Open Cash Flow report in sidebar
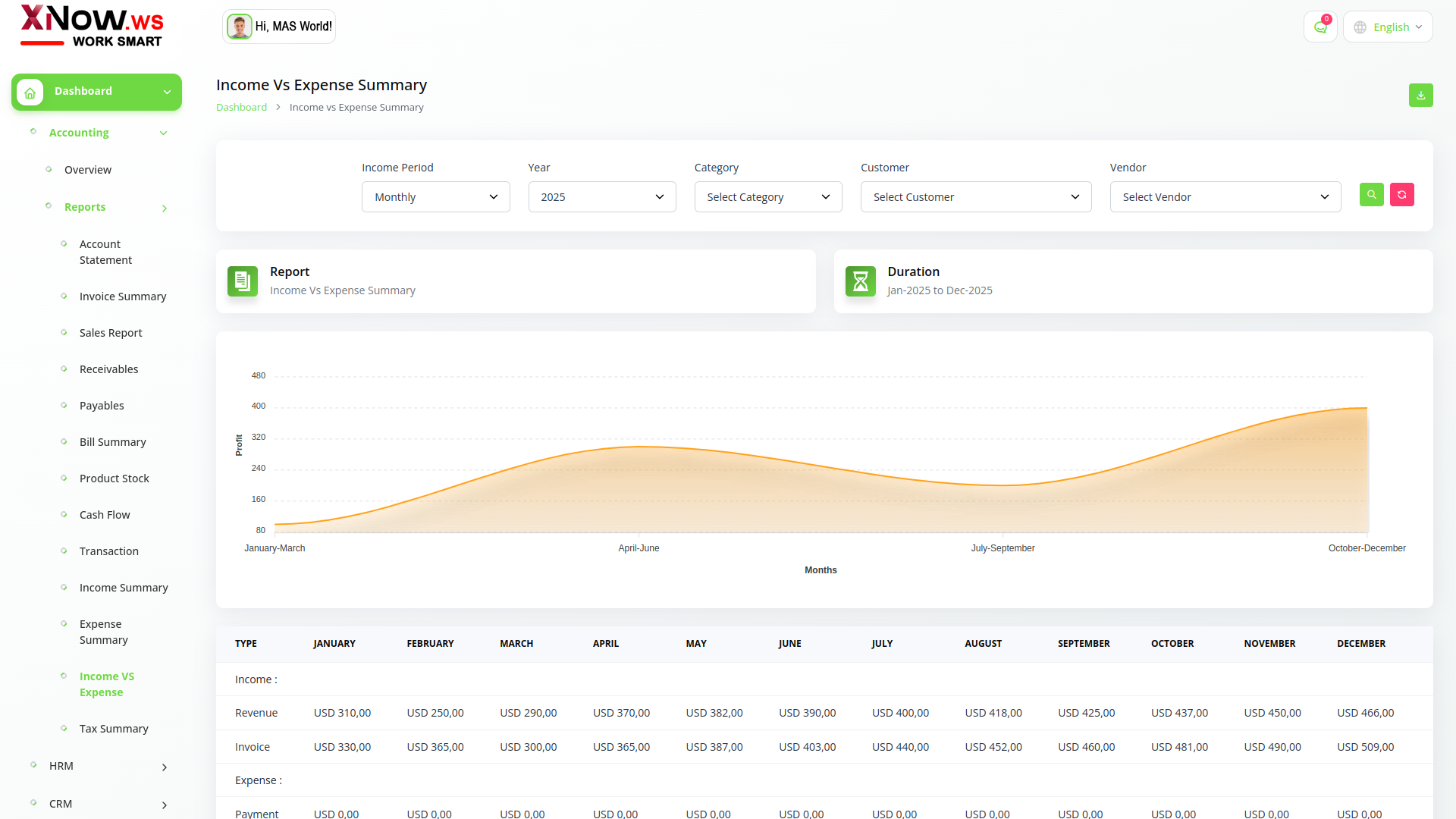The image size is (1456, 819). (x=105, y=515)
